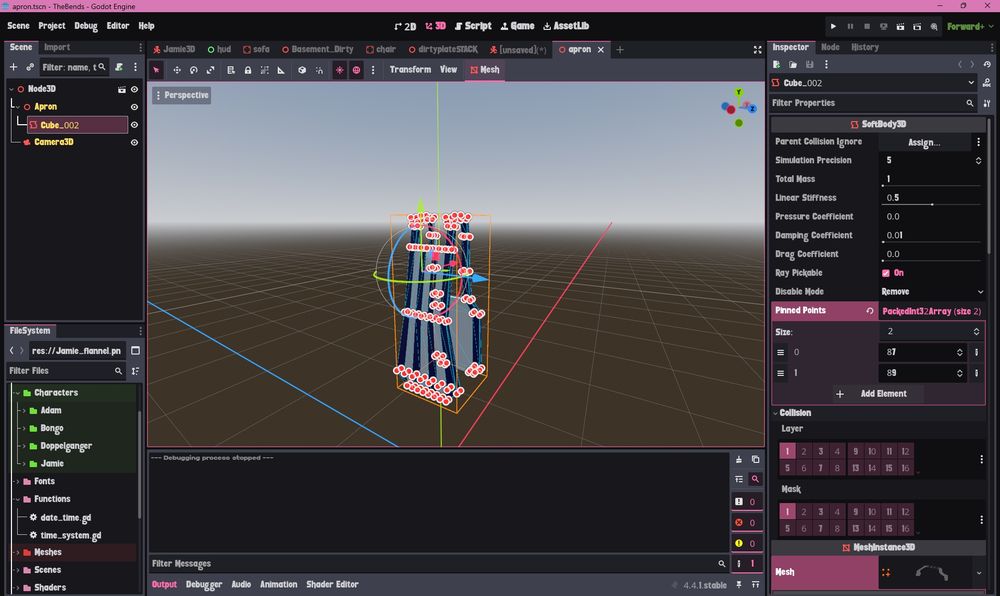Copy the output log selection icon
The image size is (1000, 596).
755,460
